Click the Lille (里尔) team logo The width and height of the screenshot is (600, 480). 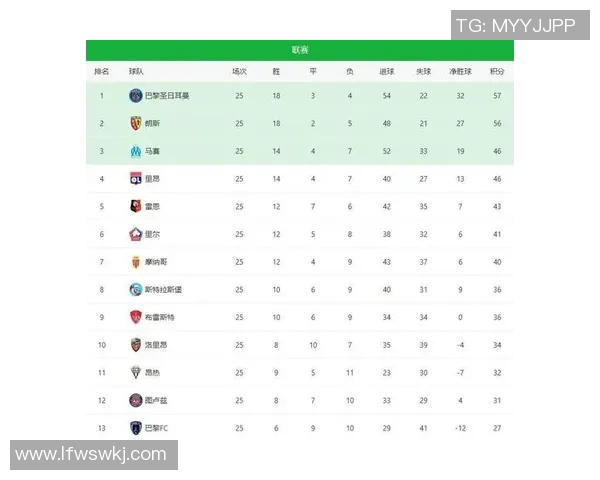pos(136,234)
